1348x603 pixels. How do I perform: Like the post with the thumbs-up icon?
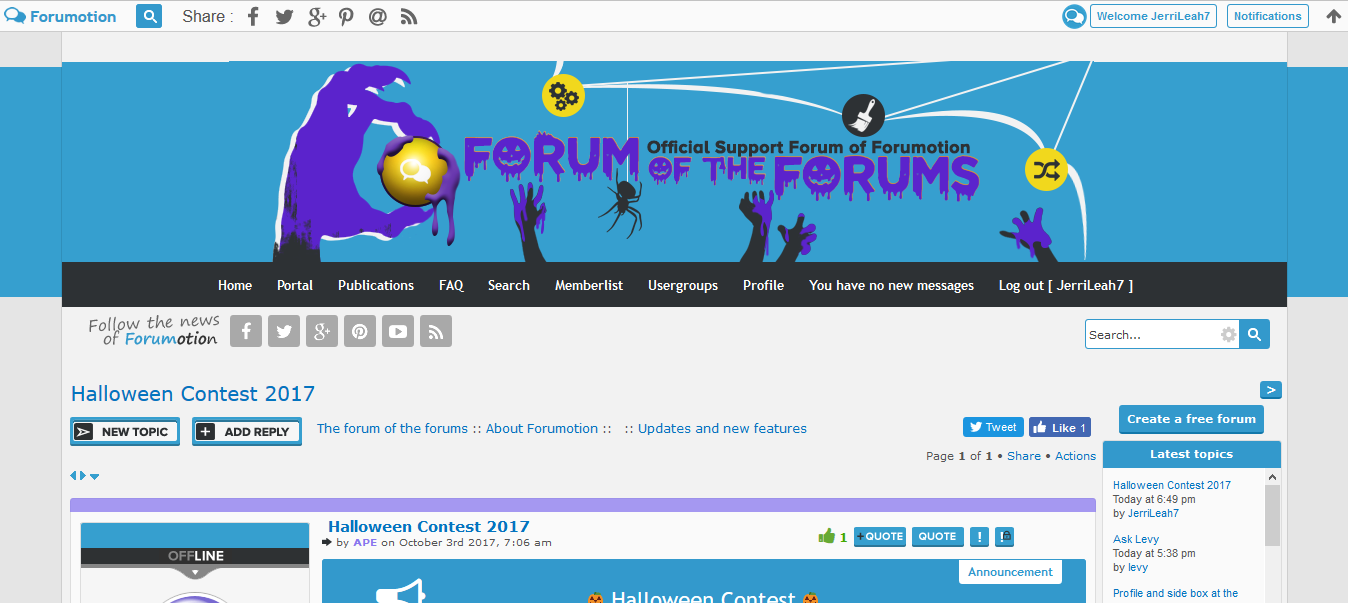826,536
